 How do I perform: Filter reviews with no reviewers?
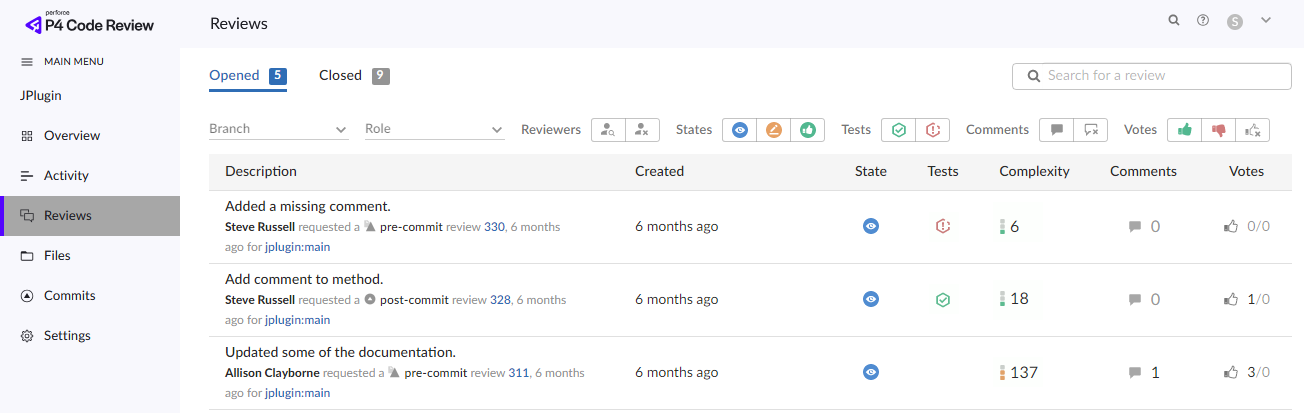pyautogui.click(x=642, y=130)
